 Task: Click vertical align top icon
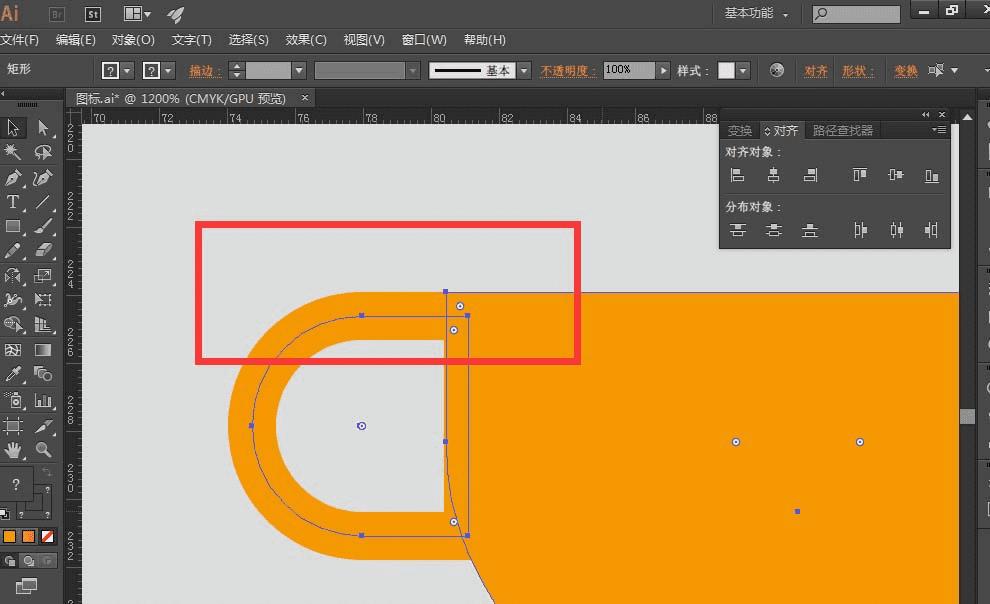[859, 176]
